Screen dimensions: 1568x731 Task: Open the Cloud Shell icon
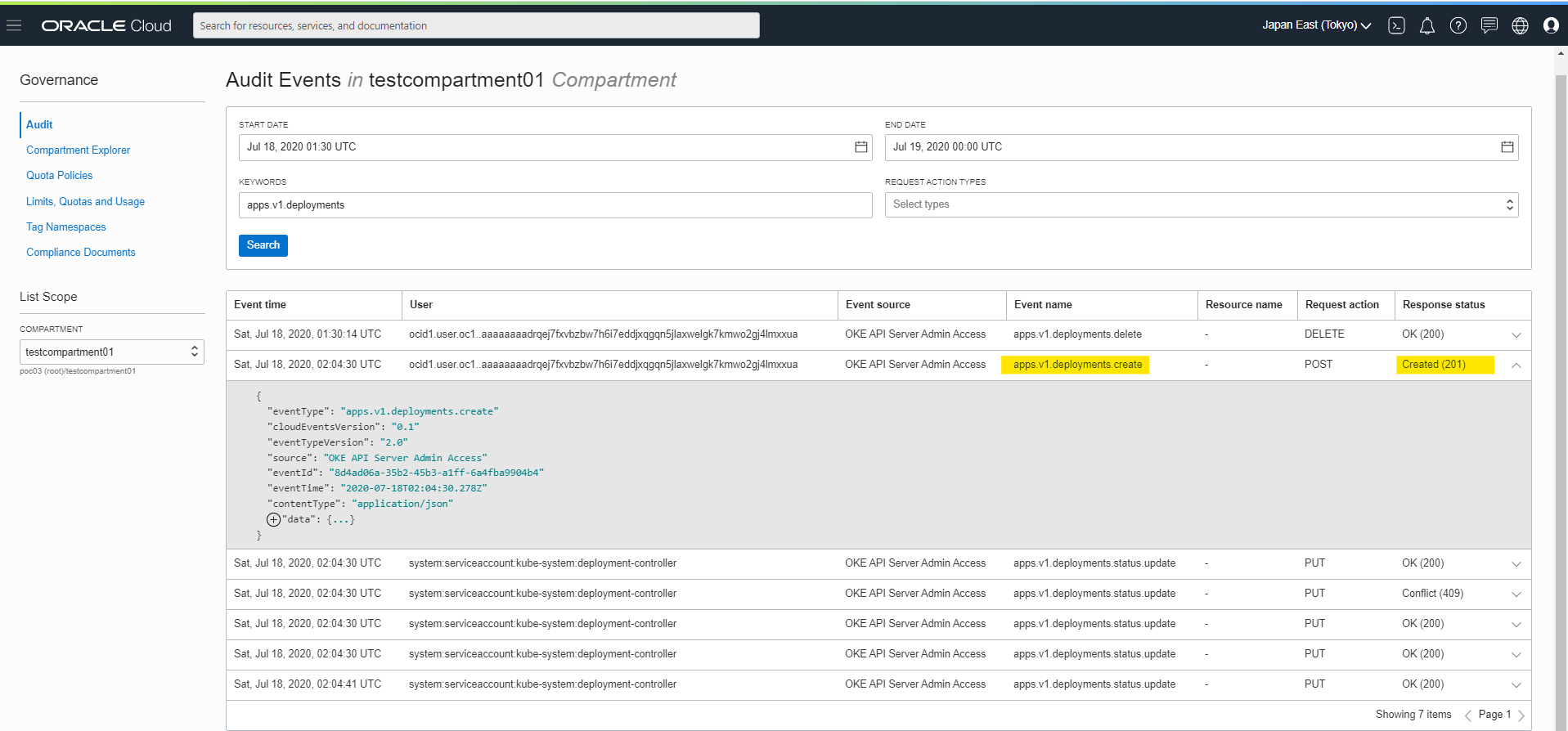[1397, 25]
